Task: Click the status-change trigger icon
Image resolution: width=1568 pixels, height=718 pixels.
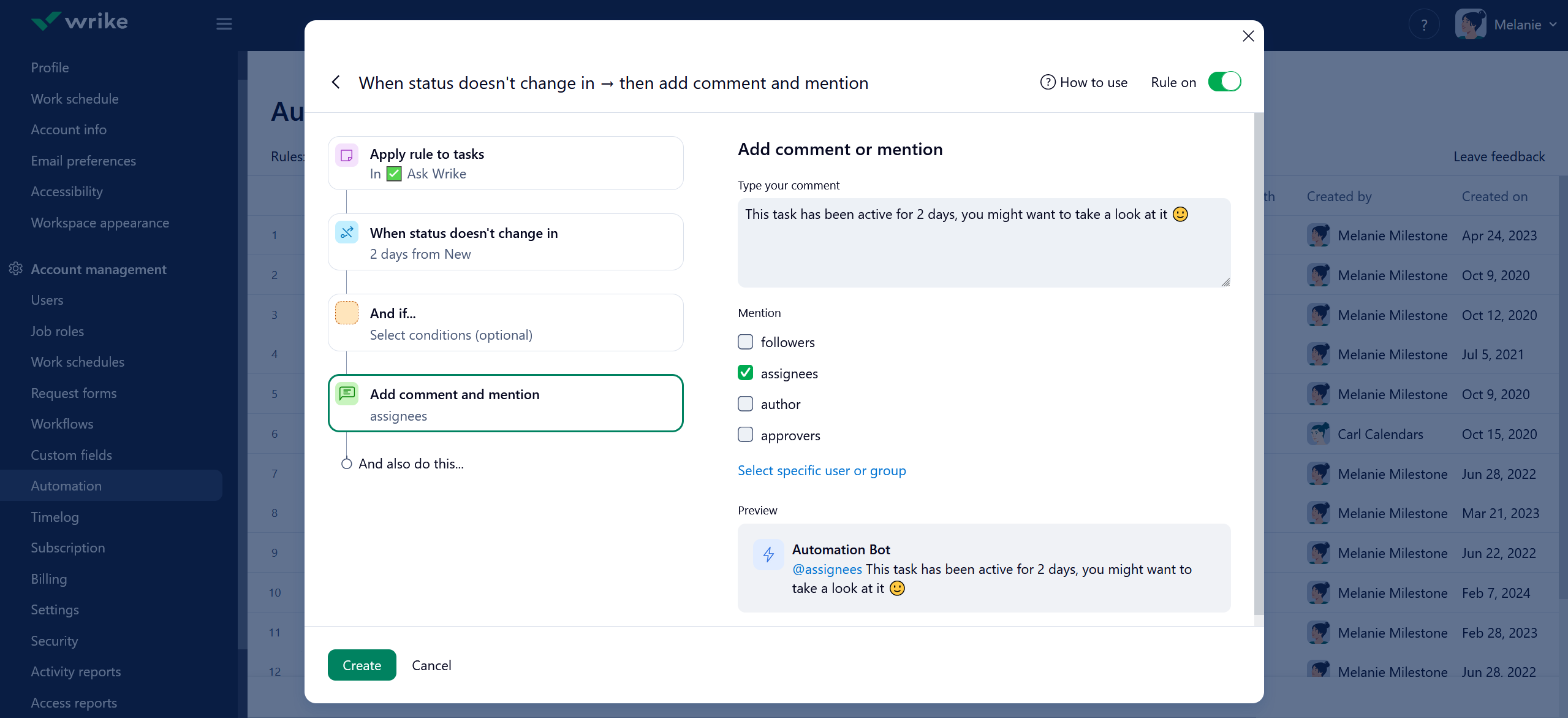Action: 347,232
